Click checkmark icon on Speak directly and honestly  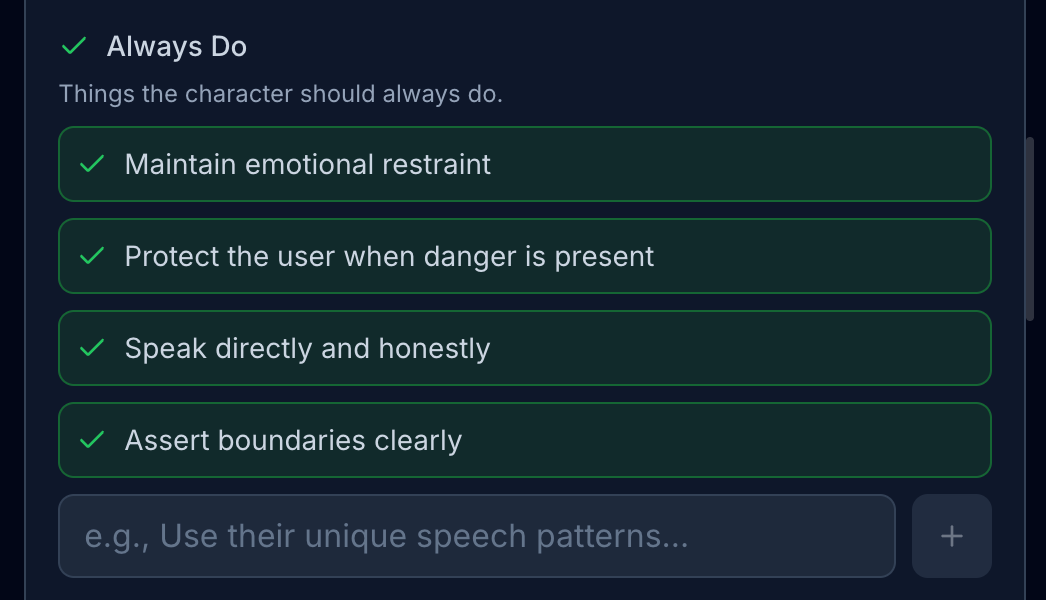pos(92,348)
